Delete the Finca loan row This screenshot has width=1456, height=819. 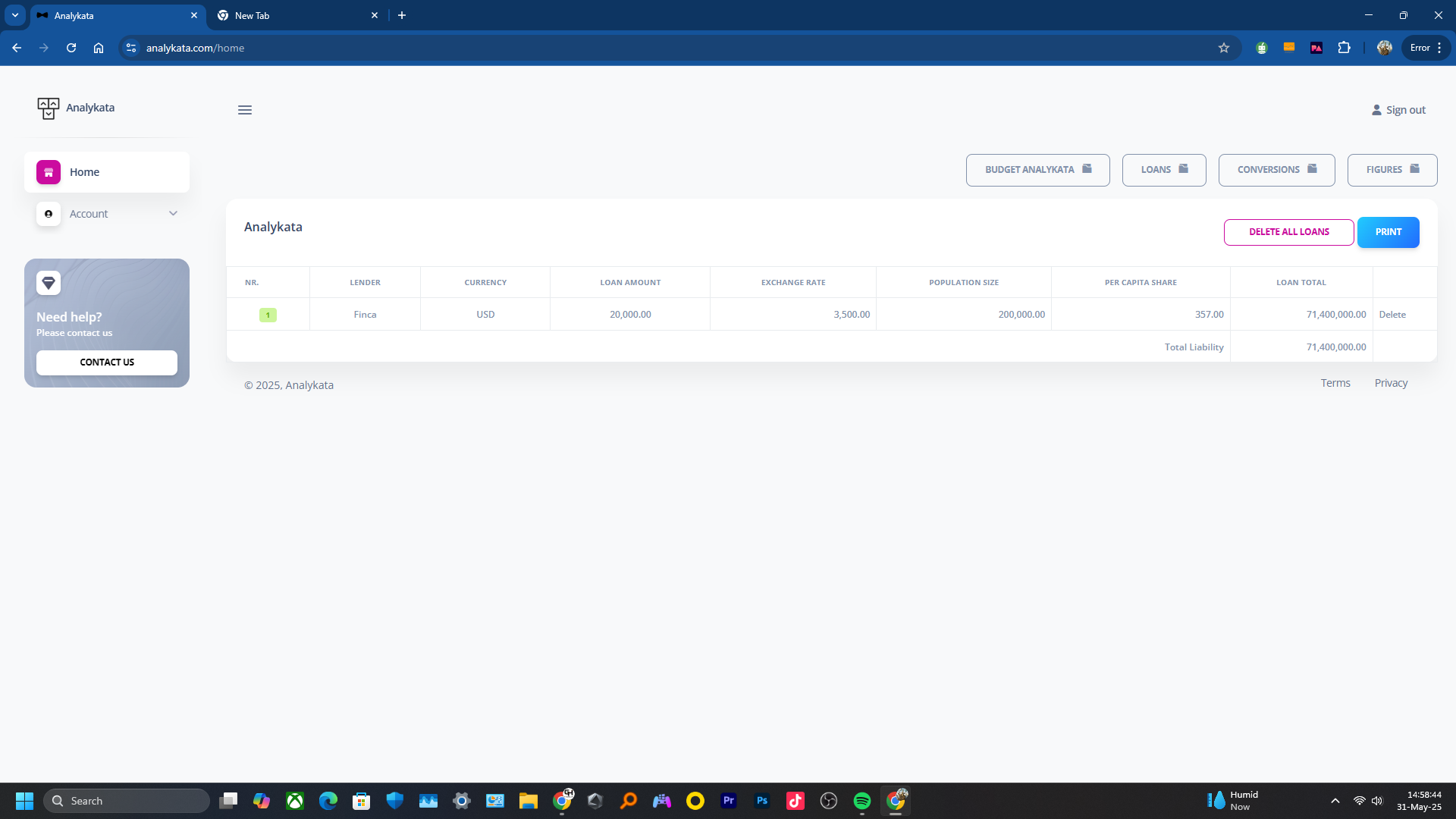pos(1392,315)
